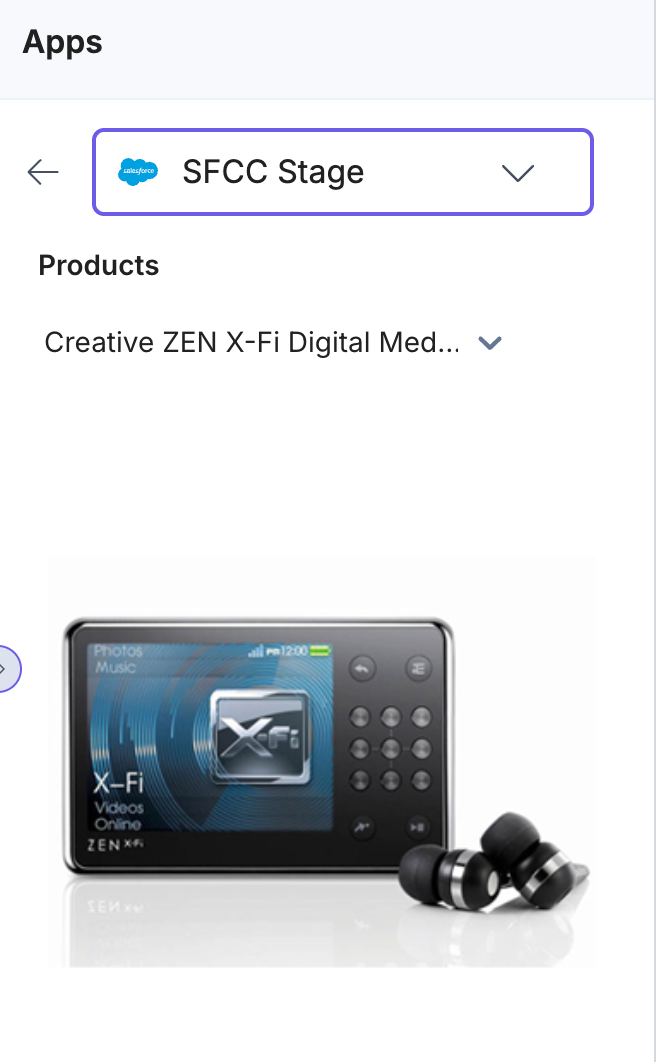The width and height of the screenshot is (656, 1062).
Task: Click the Salesforce cloud logo icon
Action: click(138, 172)
